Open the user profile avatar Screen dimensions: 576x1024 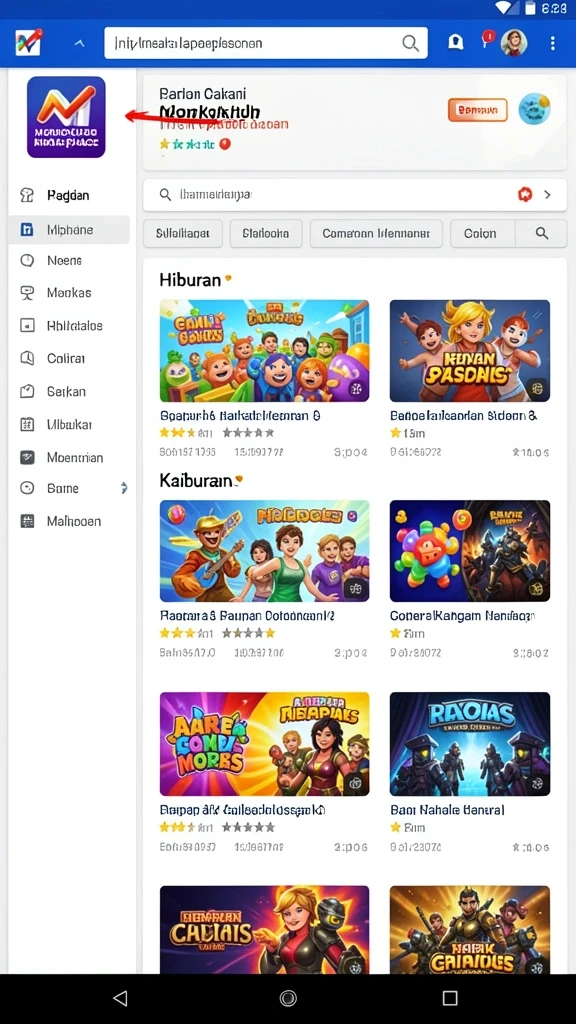coord(514,43)
